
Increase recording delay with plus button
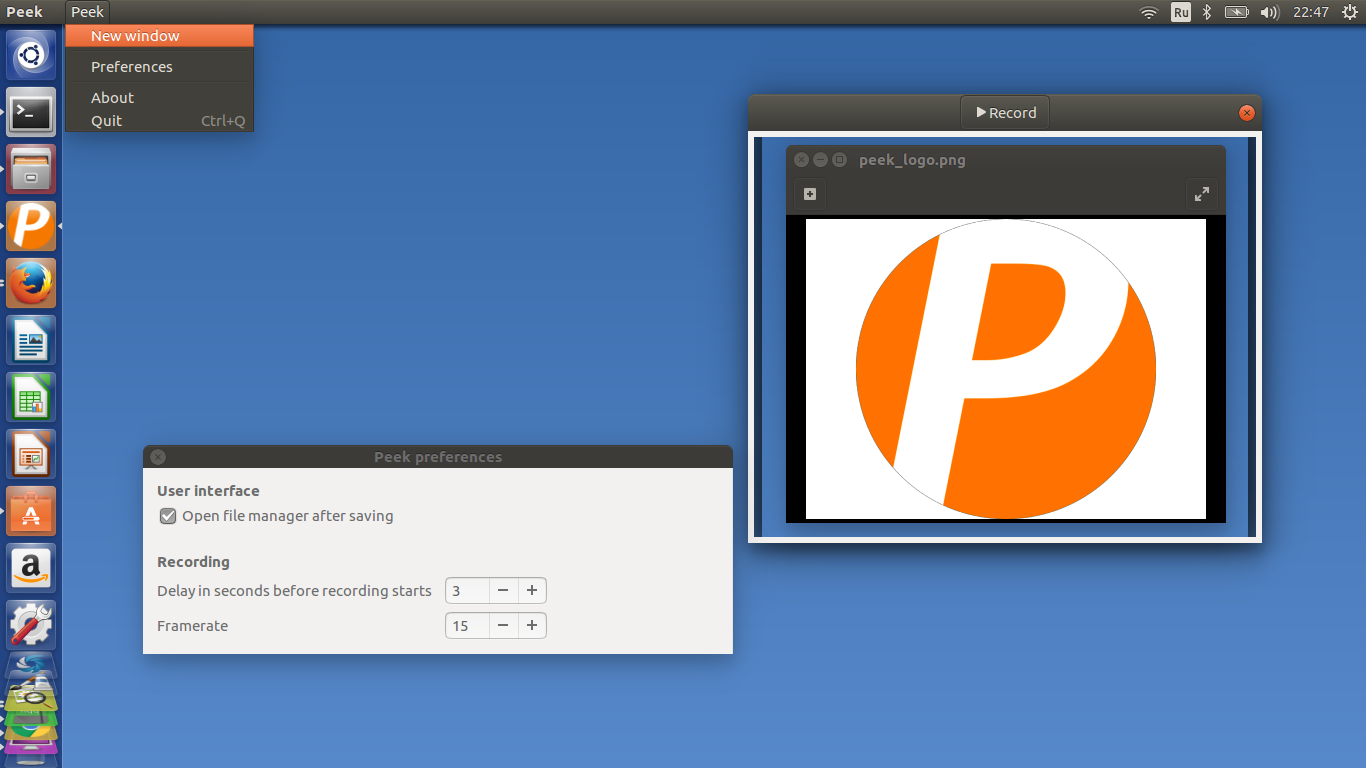coord(532,591)
